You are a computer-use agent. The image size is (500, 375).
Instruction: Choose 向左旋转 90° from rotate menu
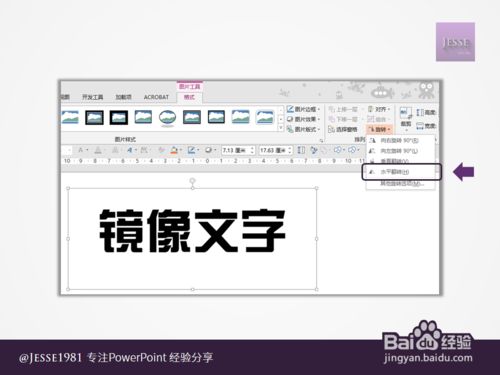[x=401, y=151]
